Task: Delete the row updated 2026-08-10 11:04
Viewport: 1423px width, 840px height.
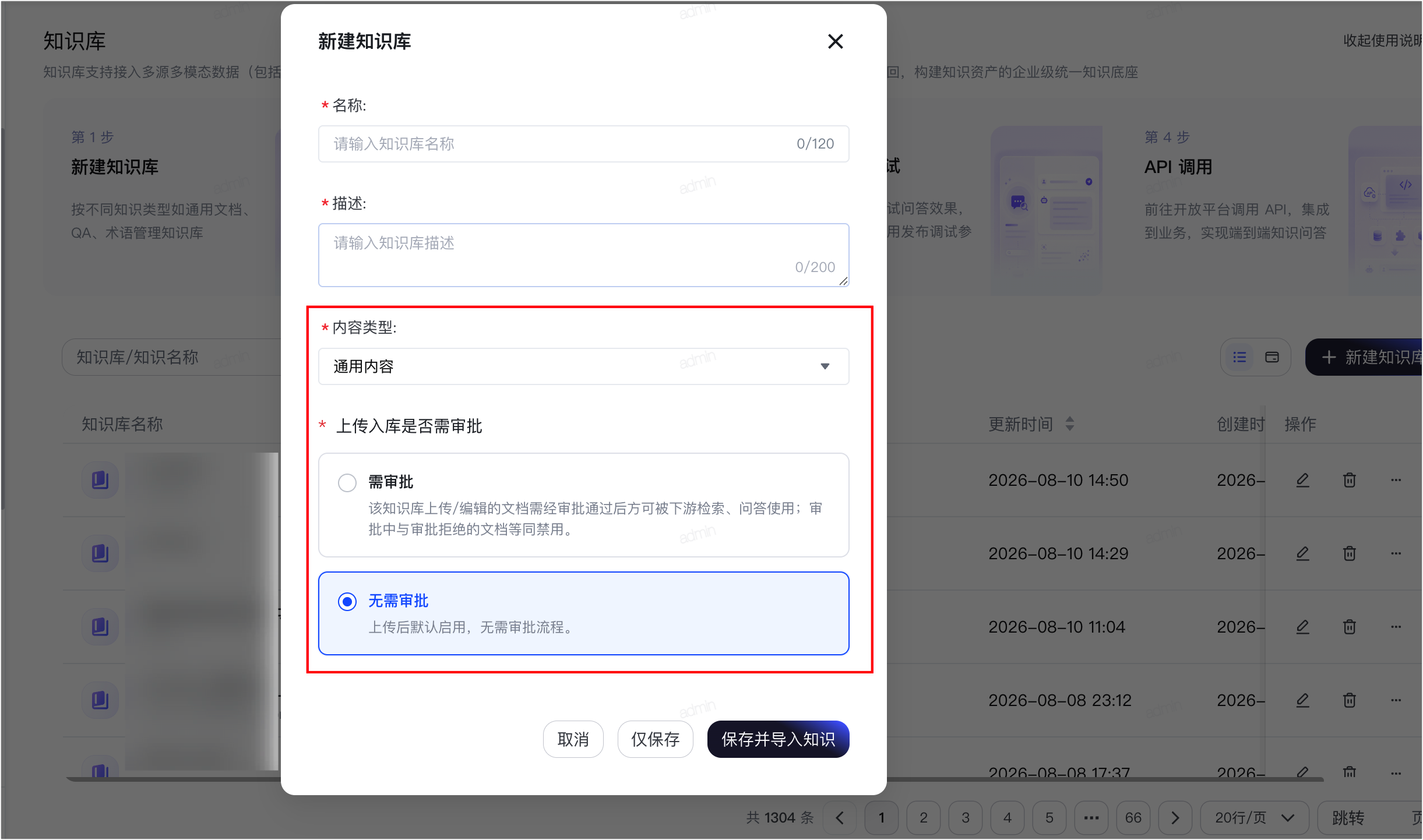Action: (1349, 627)
